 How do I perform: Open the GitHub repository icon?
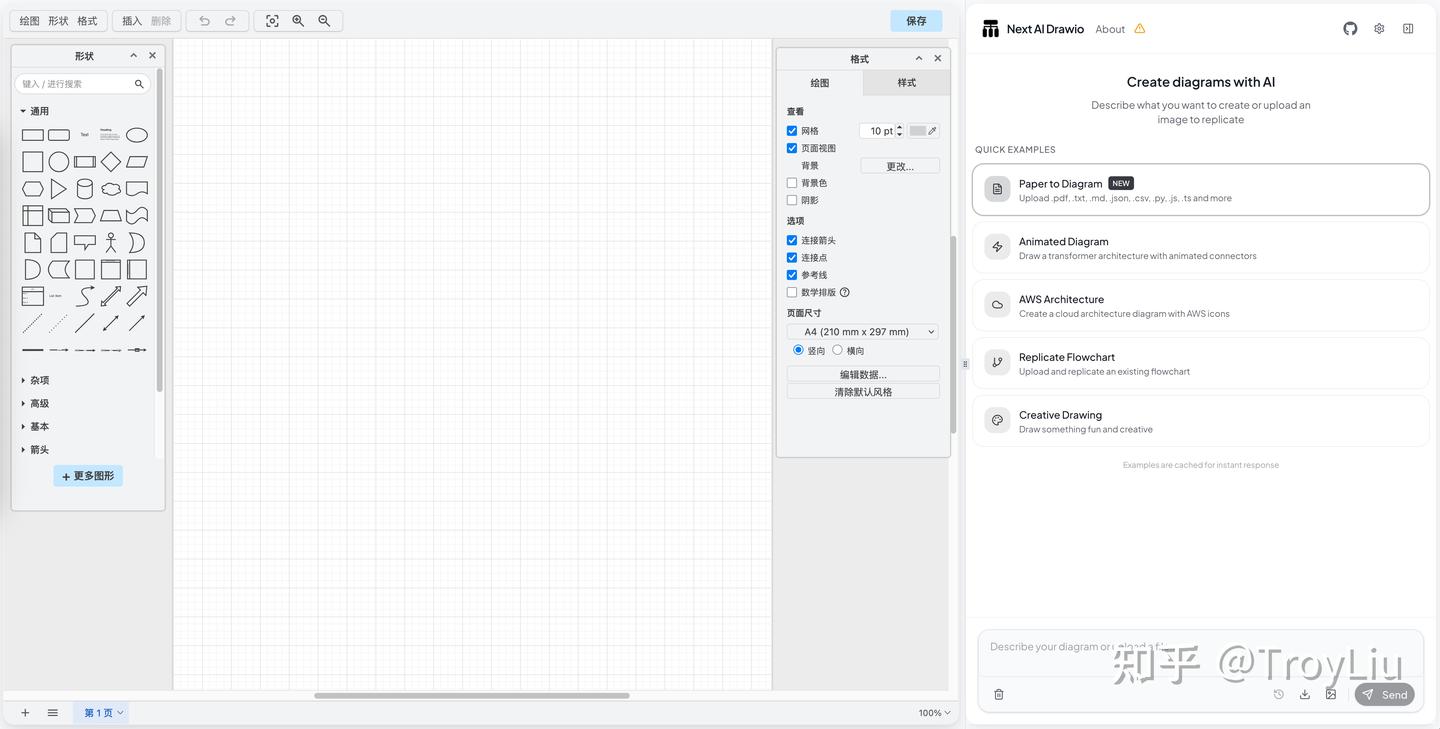(x=1350, y=29)
